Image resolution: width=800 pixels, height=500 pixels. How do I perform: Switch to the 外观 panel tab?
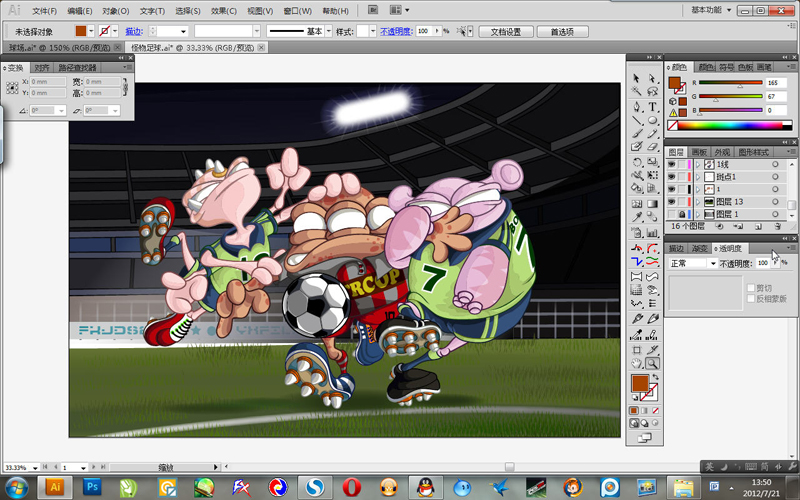tap(721, 152)
